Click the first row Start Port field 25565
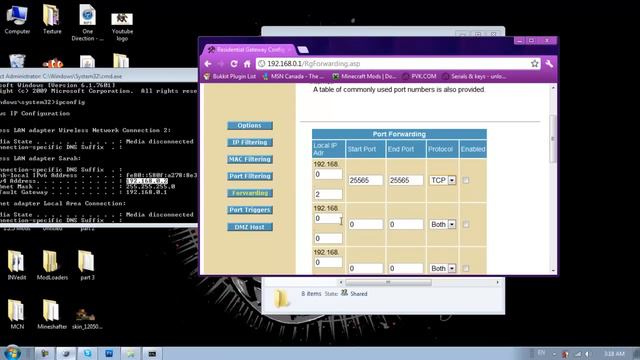Image resolution: width=640 pixels, height=360 pixels. point(365,180)
